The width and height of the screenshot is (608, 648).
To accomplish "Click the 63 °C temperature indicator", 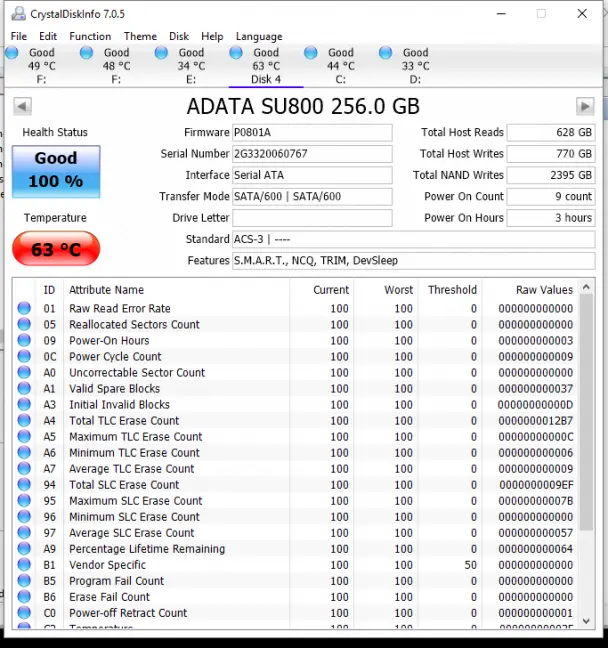I will [x=56, y=249].
